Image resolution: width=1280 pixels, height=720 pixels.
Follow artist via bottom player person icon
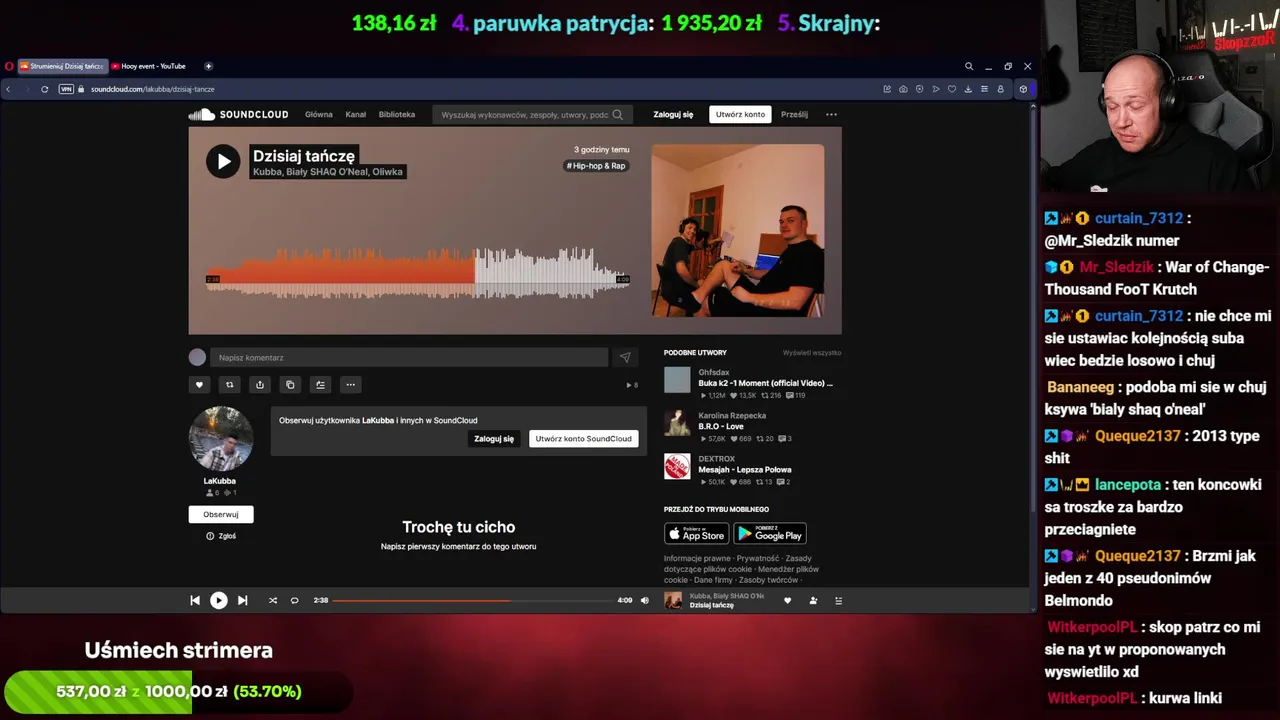point(813,600)
